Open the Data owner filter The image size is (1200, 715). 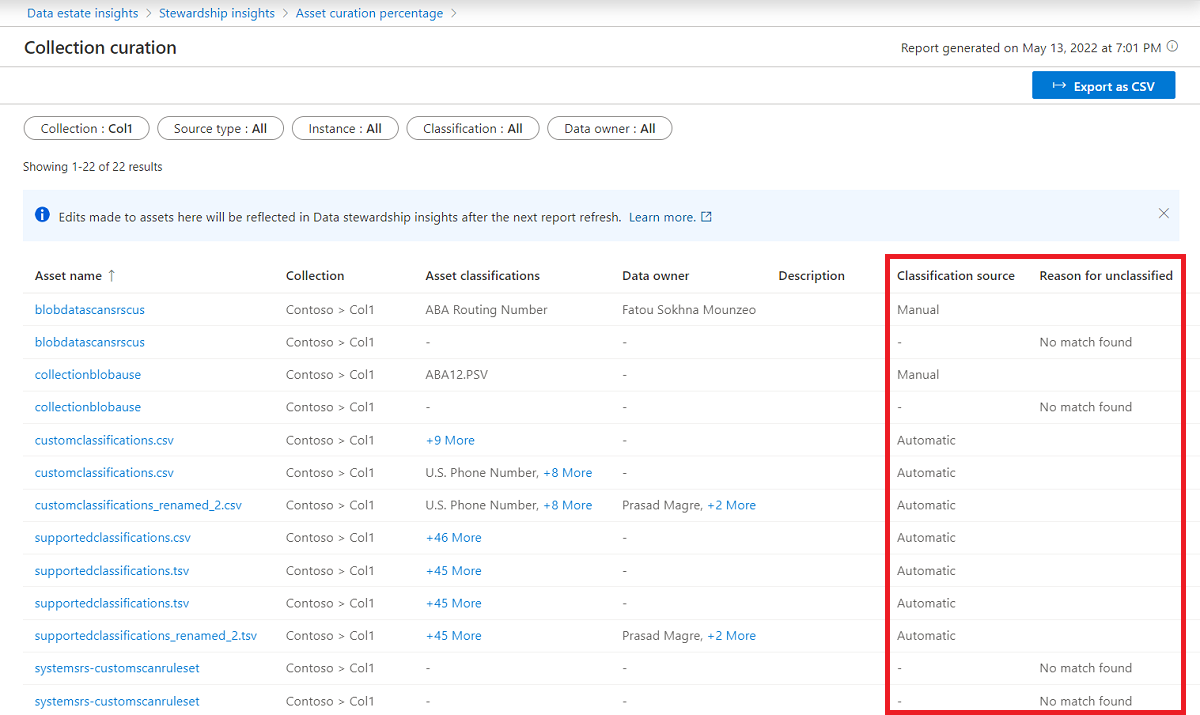coord(609,128)
